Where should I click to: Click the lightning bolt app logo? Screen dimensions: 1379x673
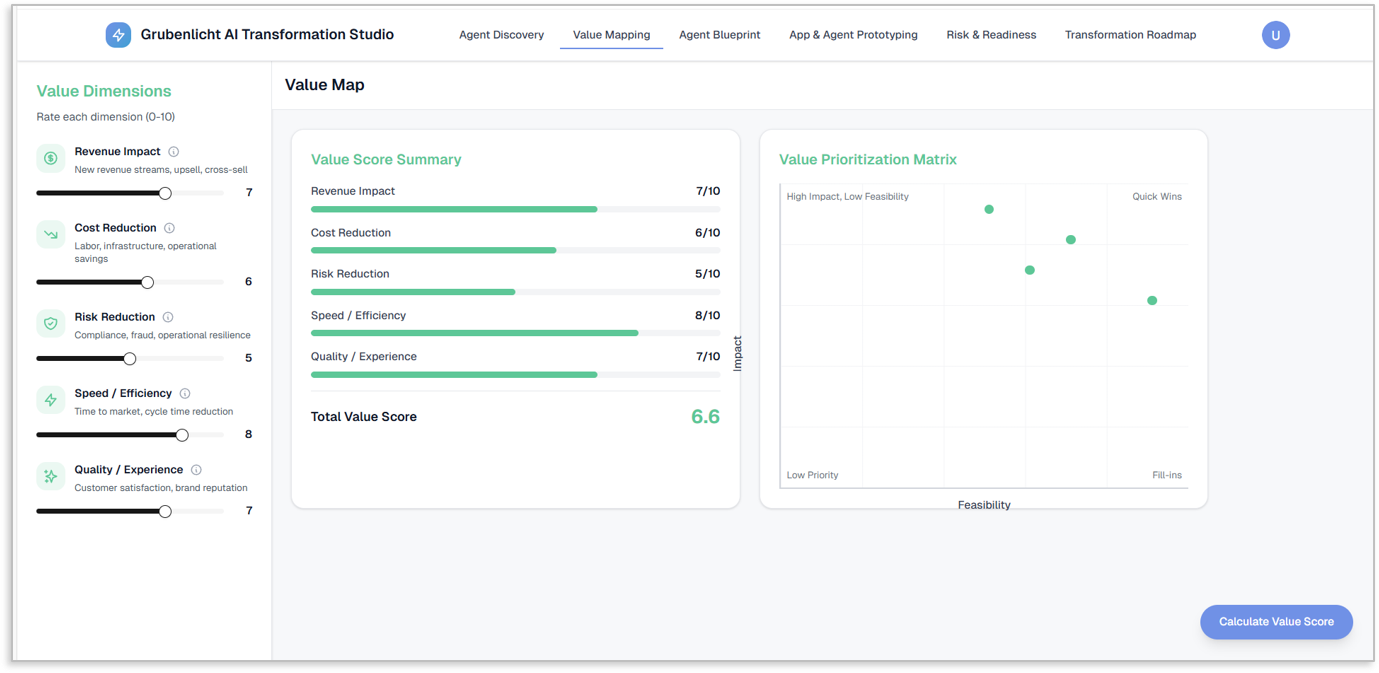point(118,35)
